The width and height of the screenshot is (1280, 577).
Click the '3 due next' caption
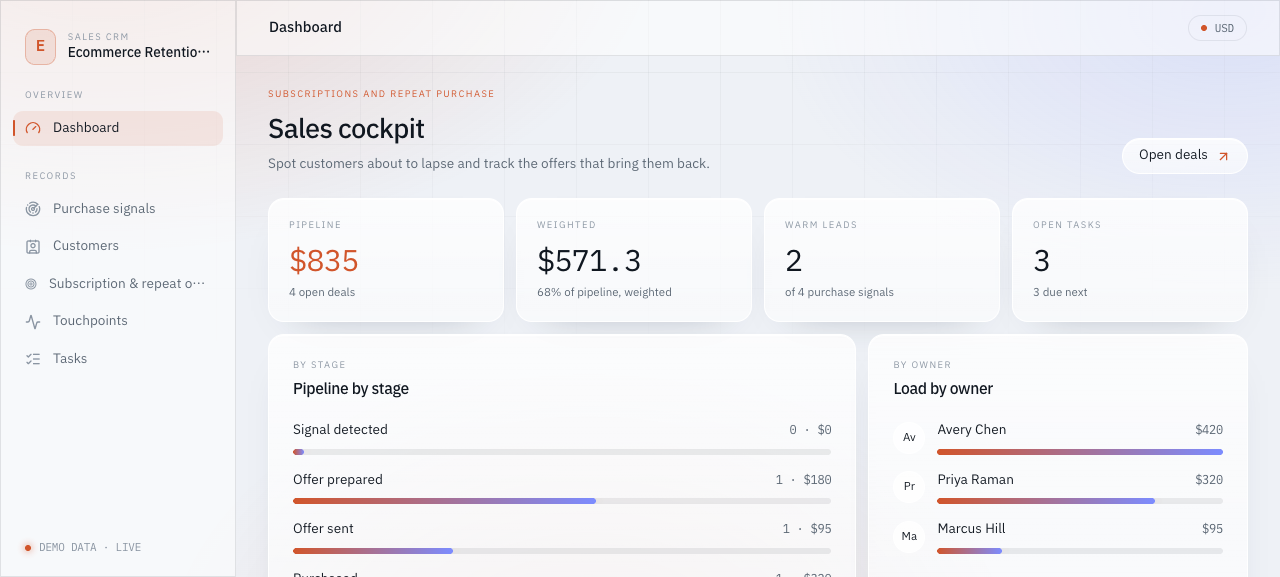point(1060,293)
